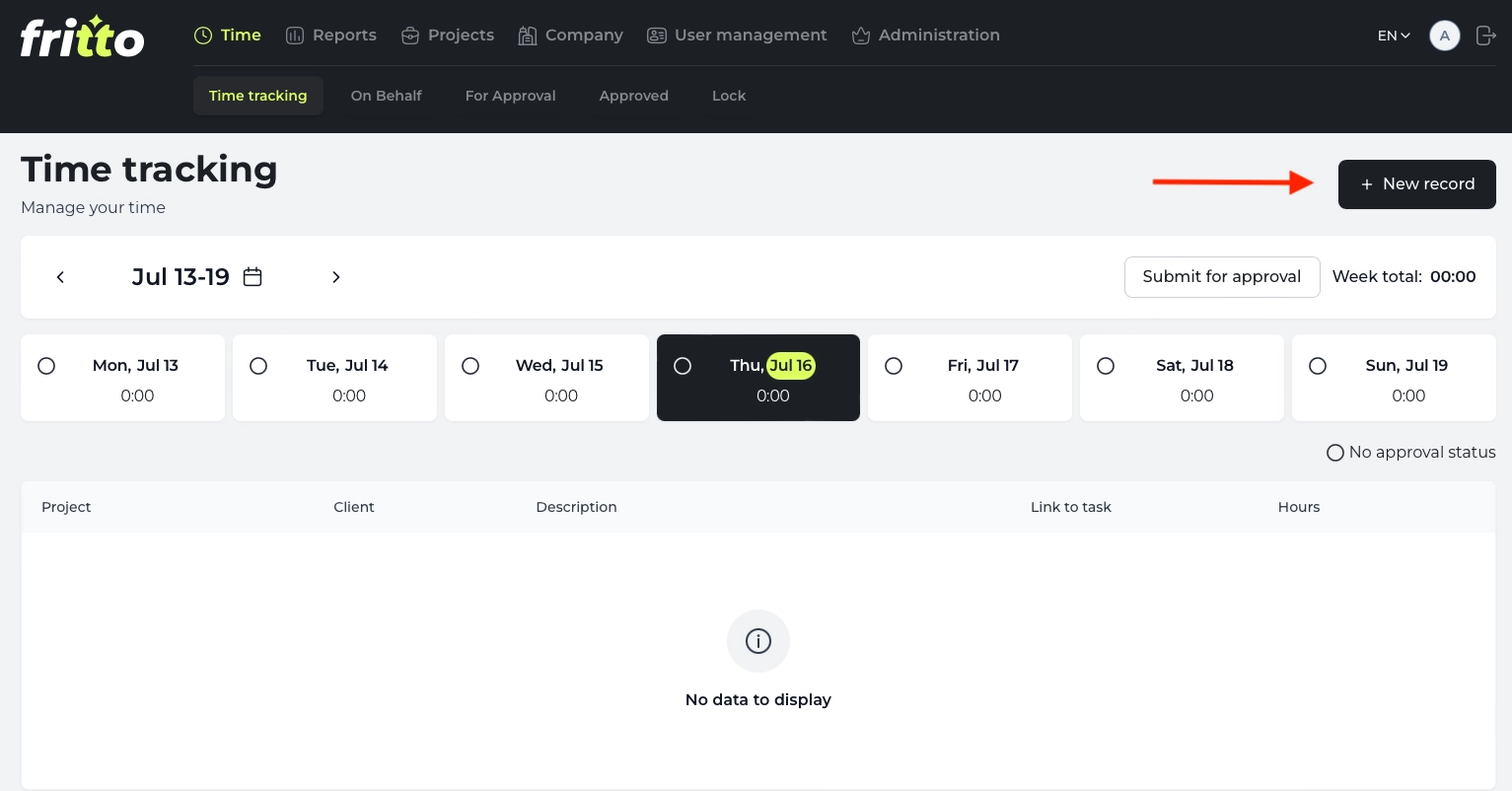Image resolution: width=1512 pixels, height=791 pixels.
Task: Open the Administration menu
Action: 925,36
